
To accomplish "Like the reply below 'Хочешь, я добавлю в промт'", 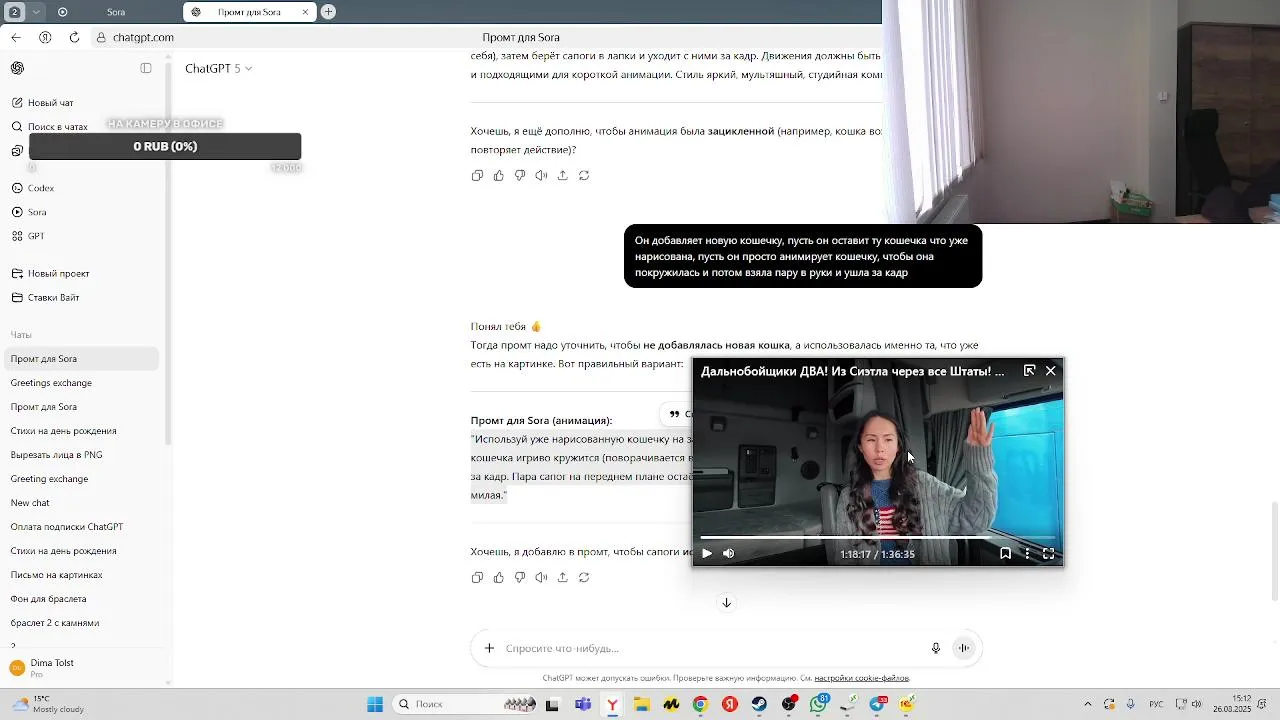I will (x=498, y=577).
